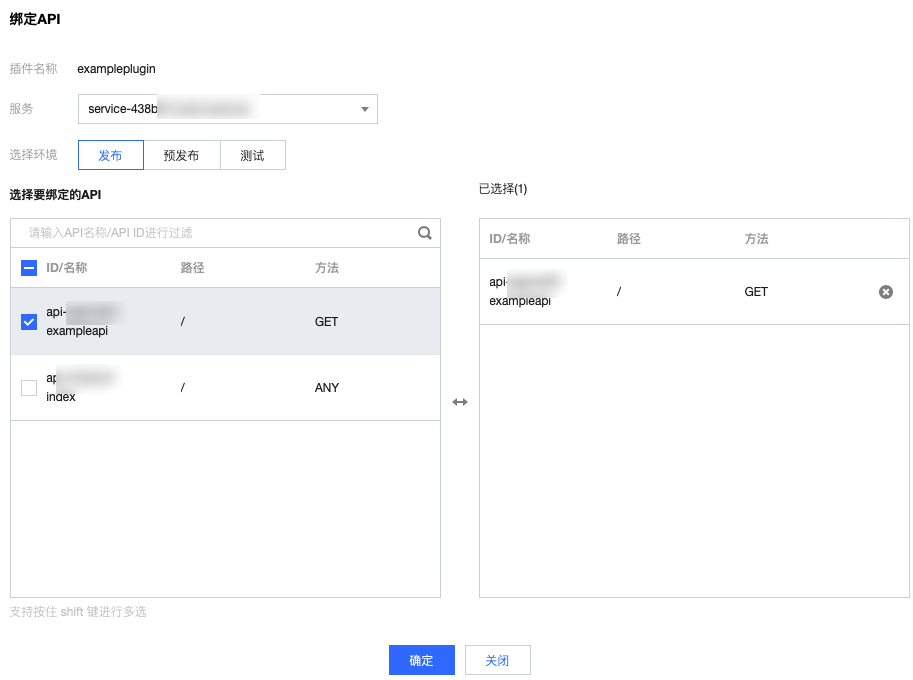This screenshot has height=680, width=913.
Task: Toggle the select-all checkbox in API list header
Action: 29,268
